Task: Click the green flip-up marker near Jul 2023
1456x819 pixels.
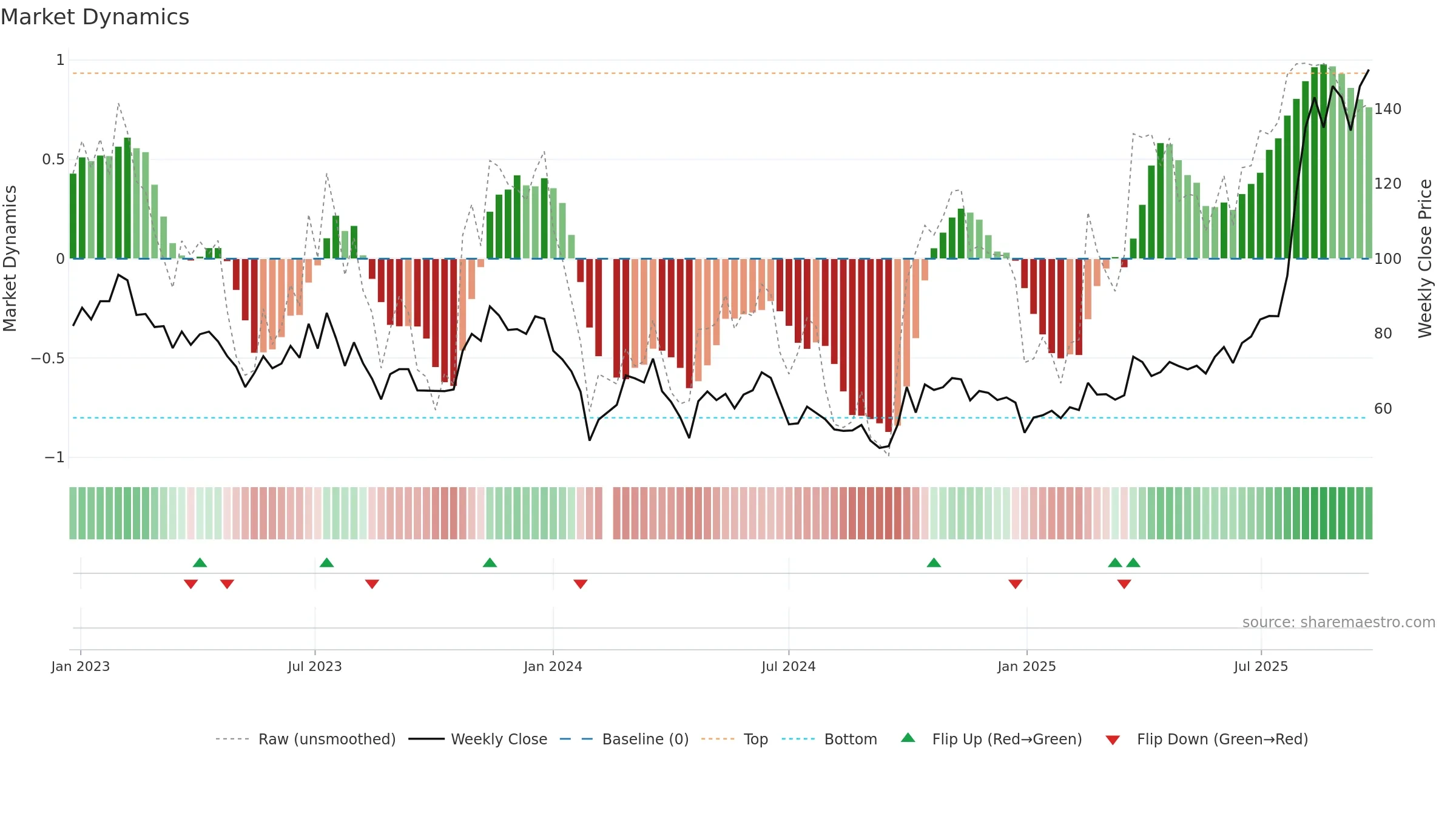Action: tap(327, 562)
